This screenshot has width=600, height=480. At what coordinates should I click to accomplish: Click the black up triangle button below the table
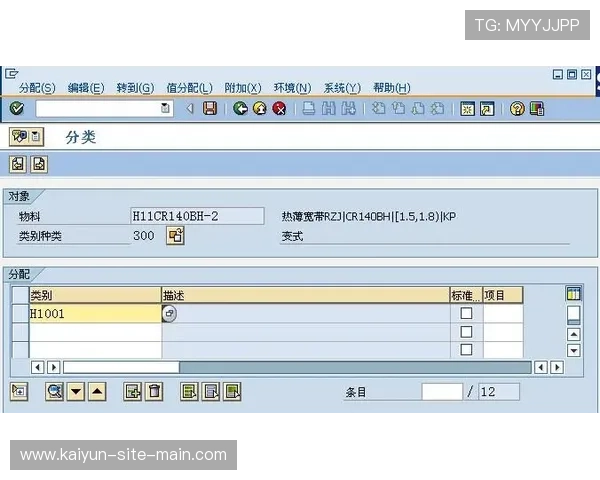[97, 392]
